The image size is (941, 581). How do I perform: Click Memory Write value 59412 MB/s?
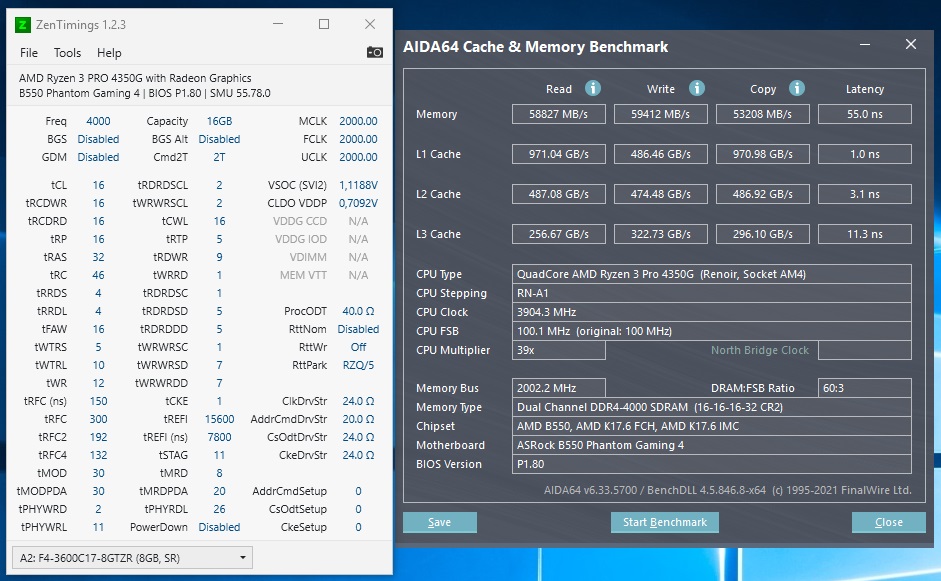point(661,114)
